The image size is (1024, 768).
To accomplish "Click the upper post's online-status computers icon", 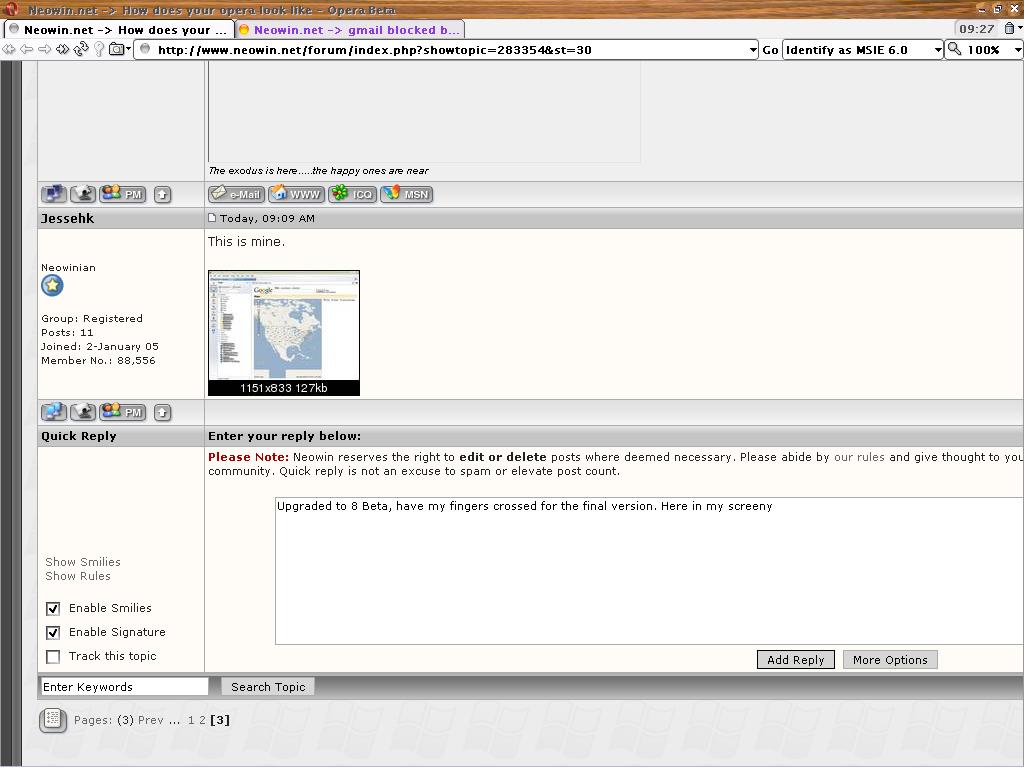I will coord(54,194).
